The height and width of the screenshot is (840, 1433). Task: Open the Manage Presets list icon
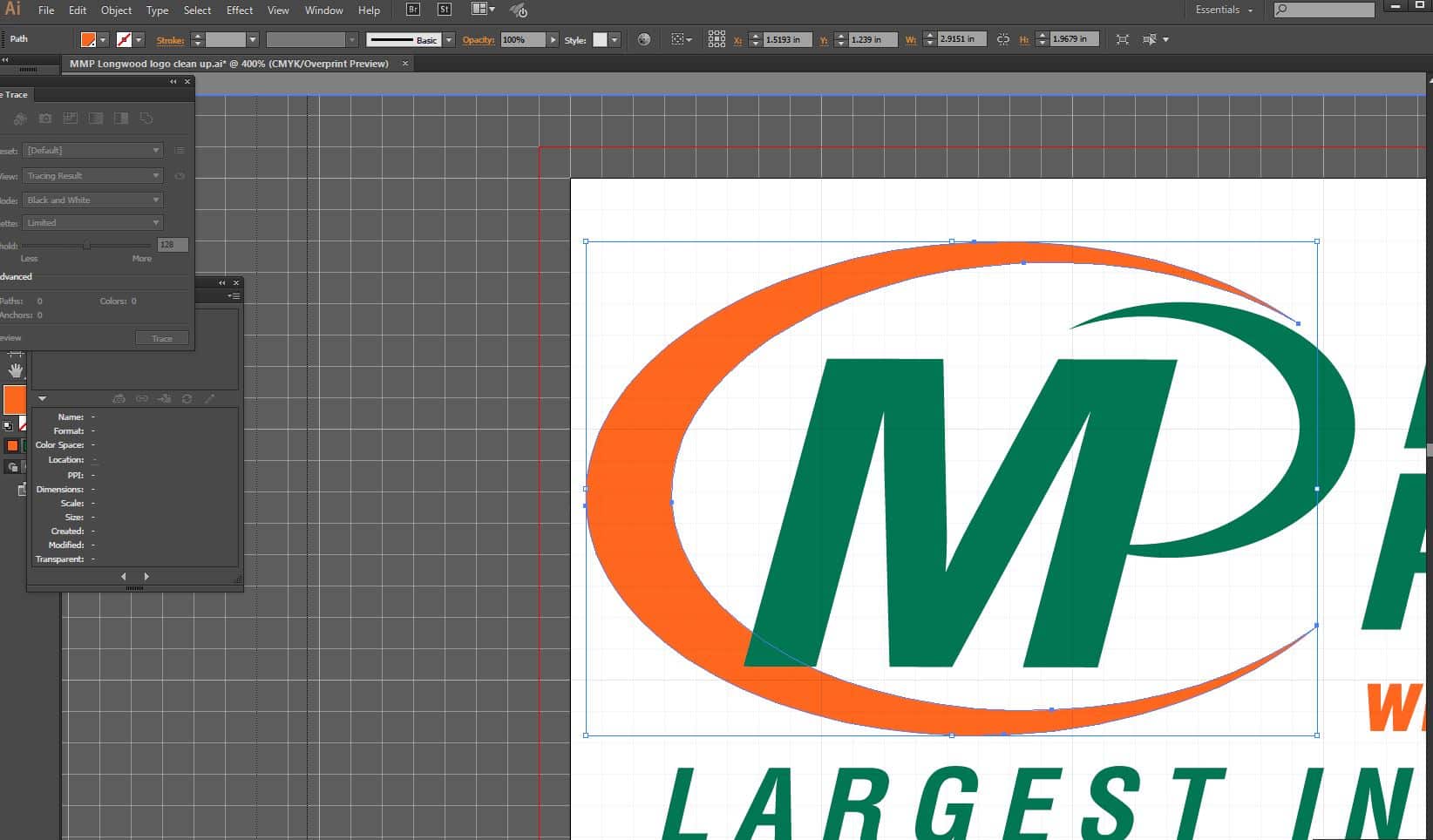point(179,151)
